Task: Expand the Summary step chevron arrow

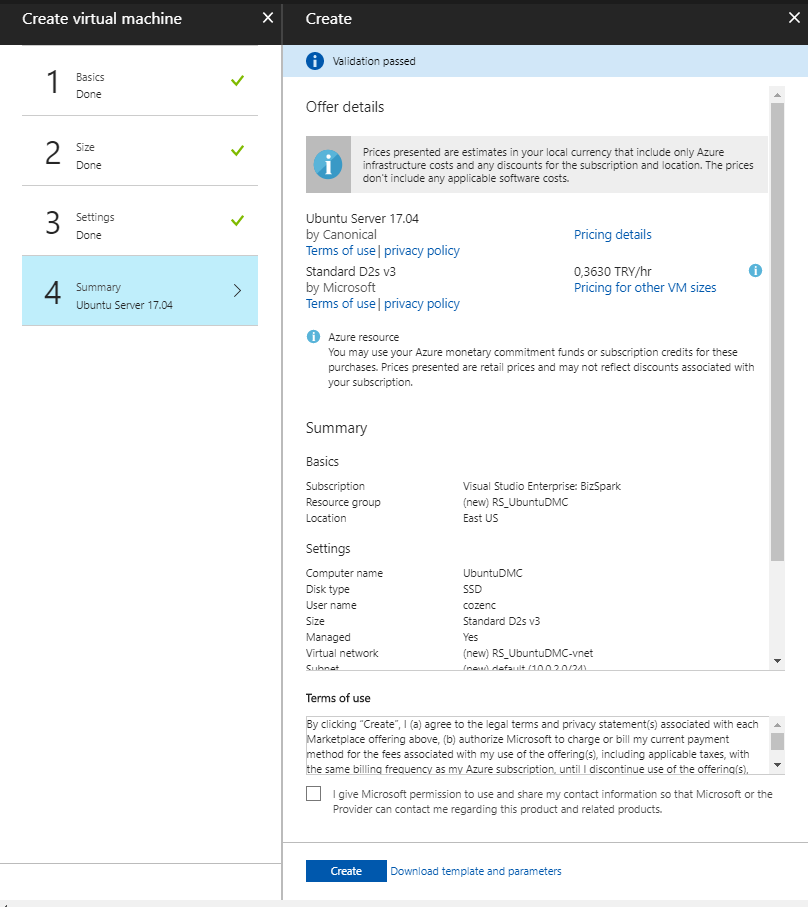Action: pos(237,290)
